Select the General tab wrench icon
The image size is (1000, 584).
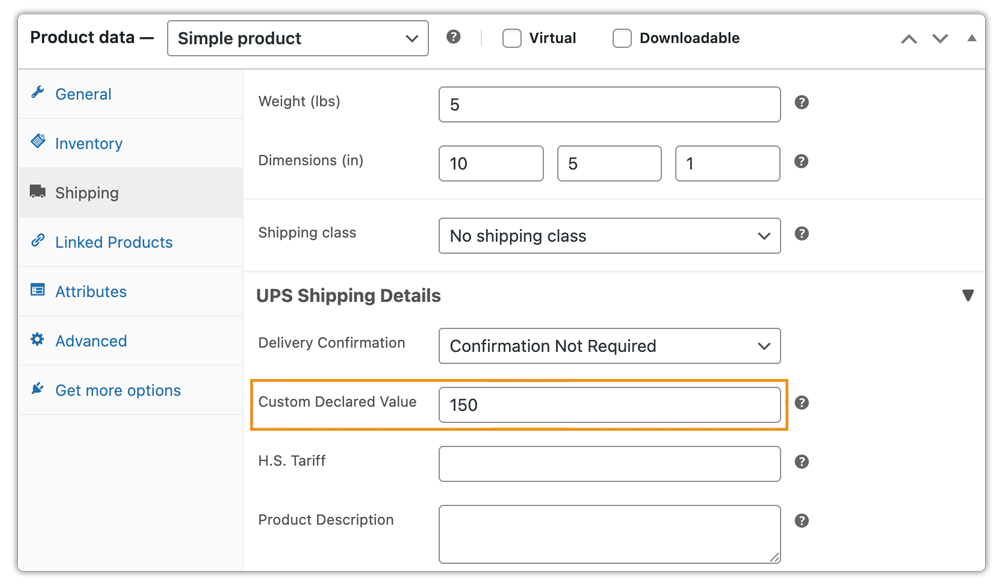(38, 93)
